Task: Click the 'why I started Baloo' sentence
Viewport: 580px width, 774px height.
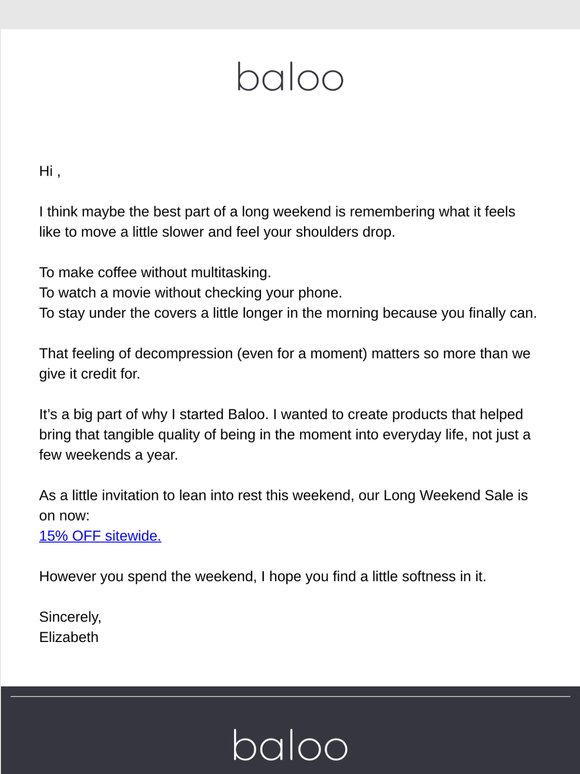Action: pyautogui.click(x=154, y=414)
